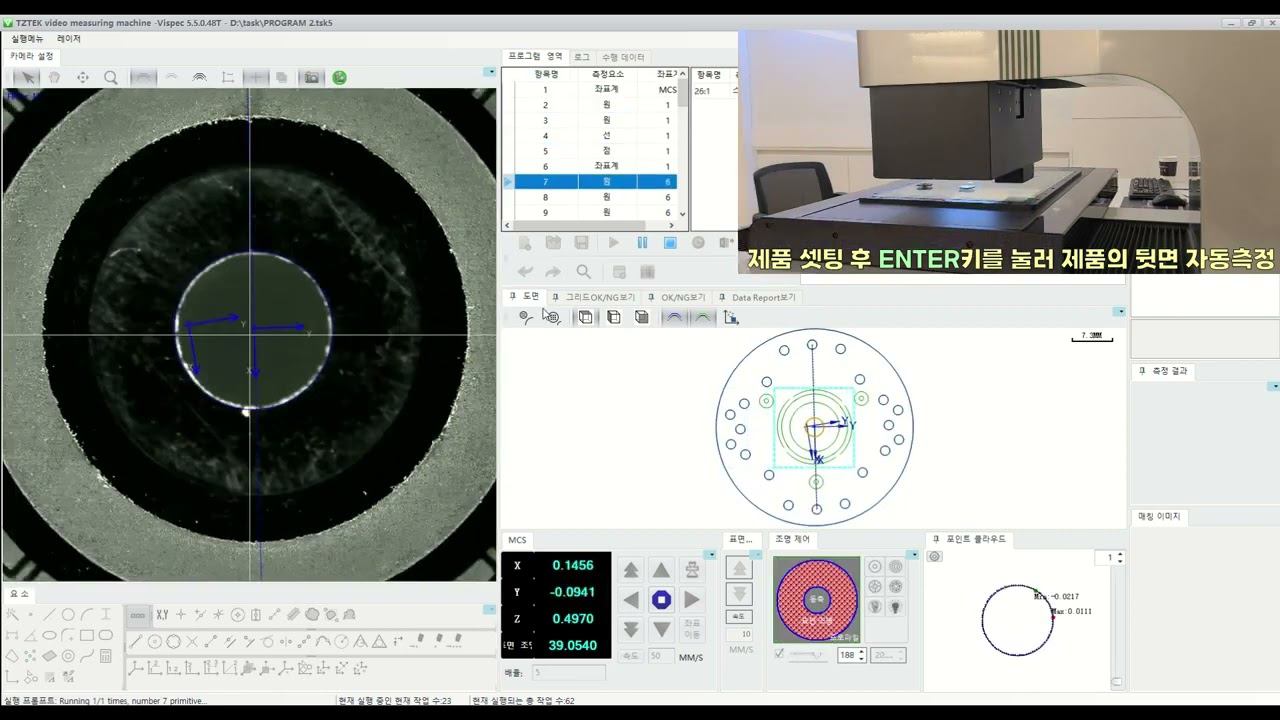
Task: Click the magnifier zoom tool in camera toolbar
Action: click(111, 77)
